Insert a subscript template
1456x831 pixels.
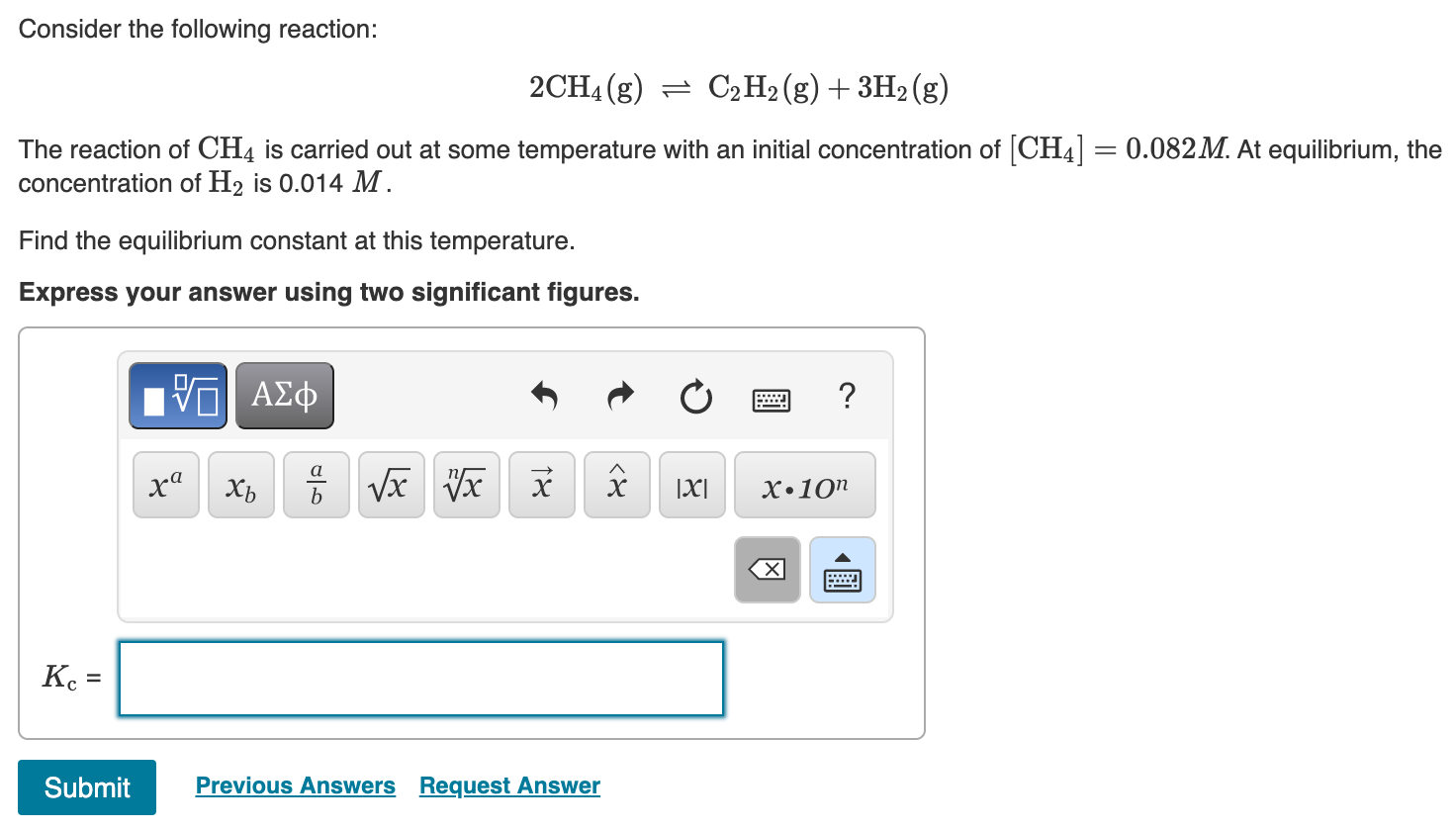tap(240, 484)
